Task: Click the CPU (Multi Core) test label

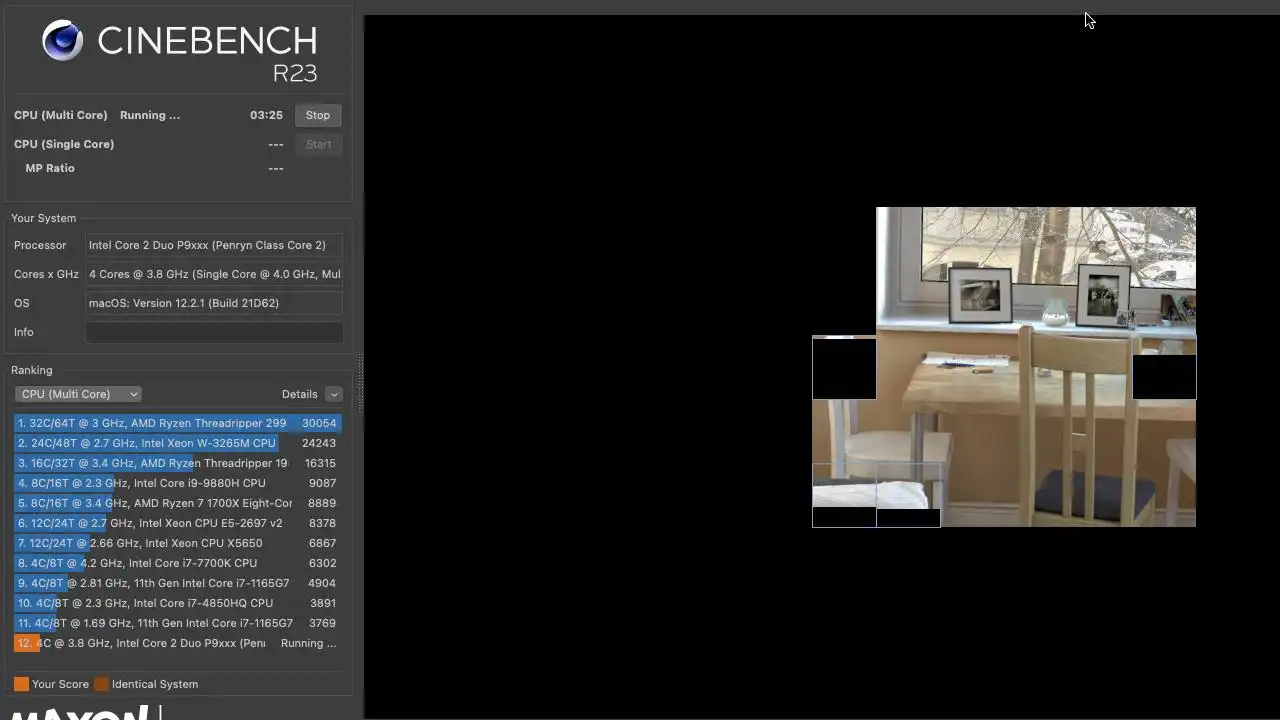Action: [61, 115]
